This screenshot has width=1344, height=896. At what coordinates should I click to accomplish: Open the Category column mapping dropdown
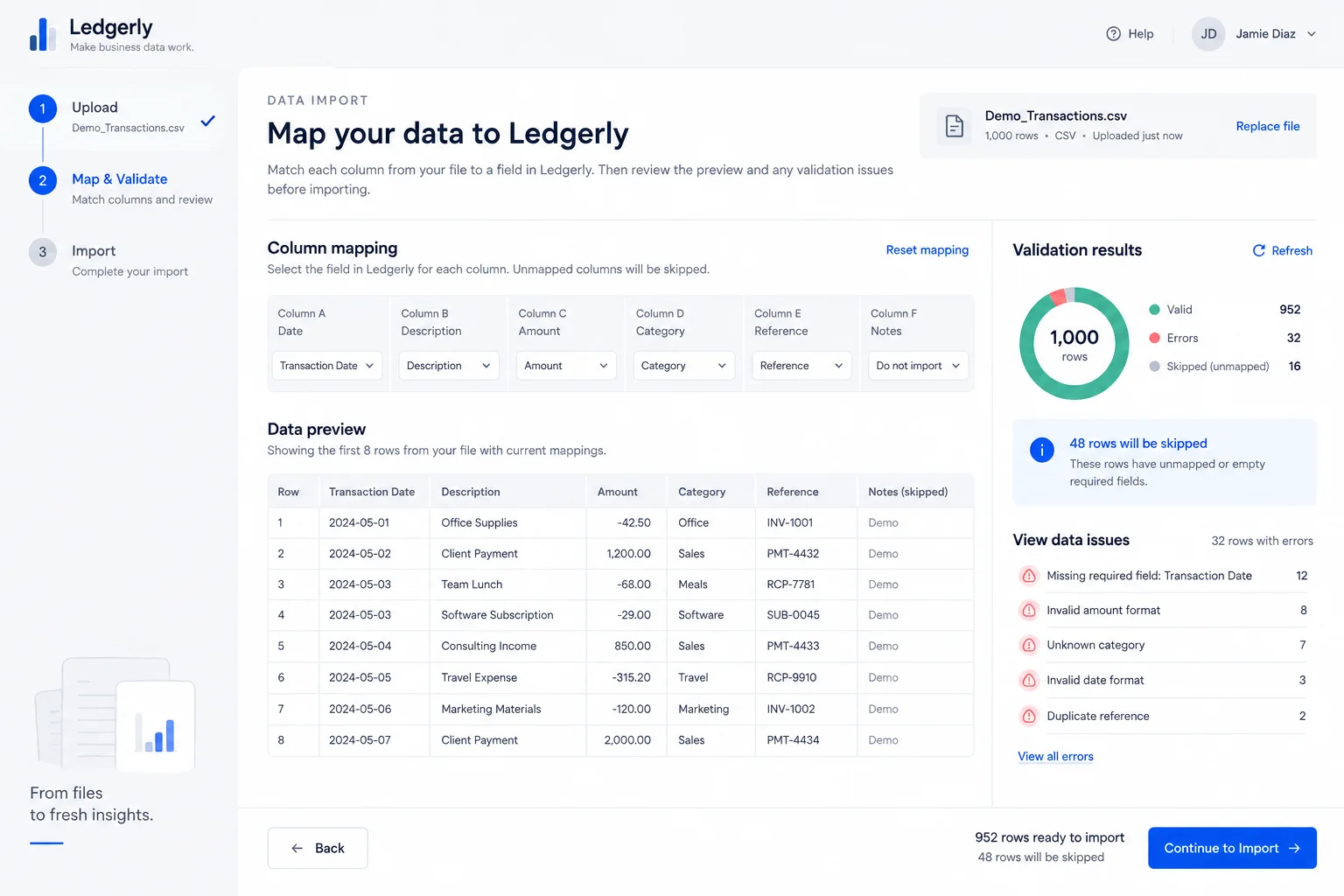tap(683, 366)
